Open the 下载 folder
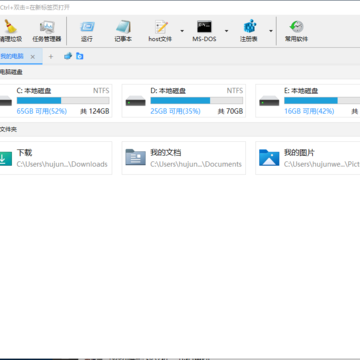This screenshot has width=360, height=360. (55, 158)
